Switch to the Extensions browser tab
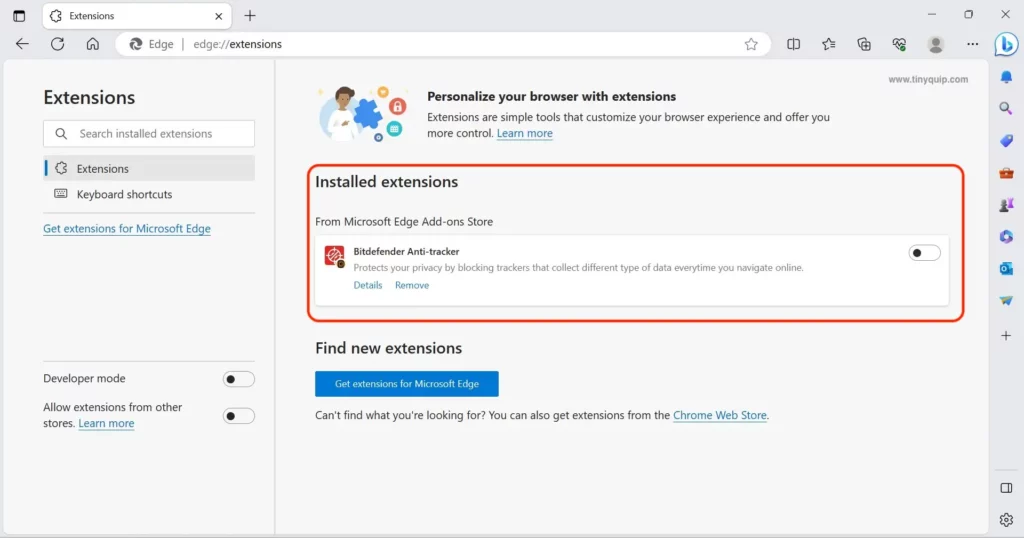Image resolution: width=1024 pixels, height=538 pixels. pyautogui.click(x=137, y=16)
